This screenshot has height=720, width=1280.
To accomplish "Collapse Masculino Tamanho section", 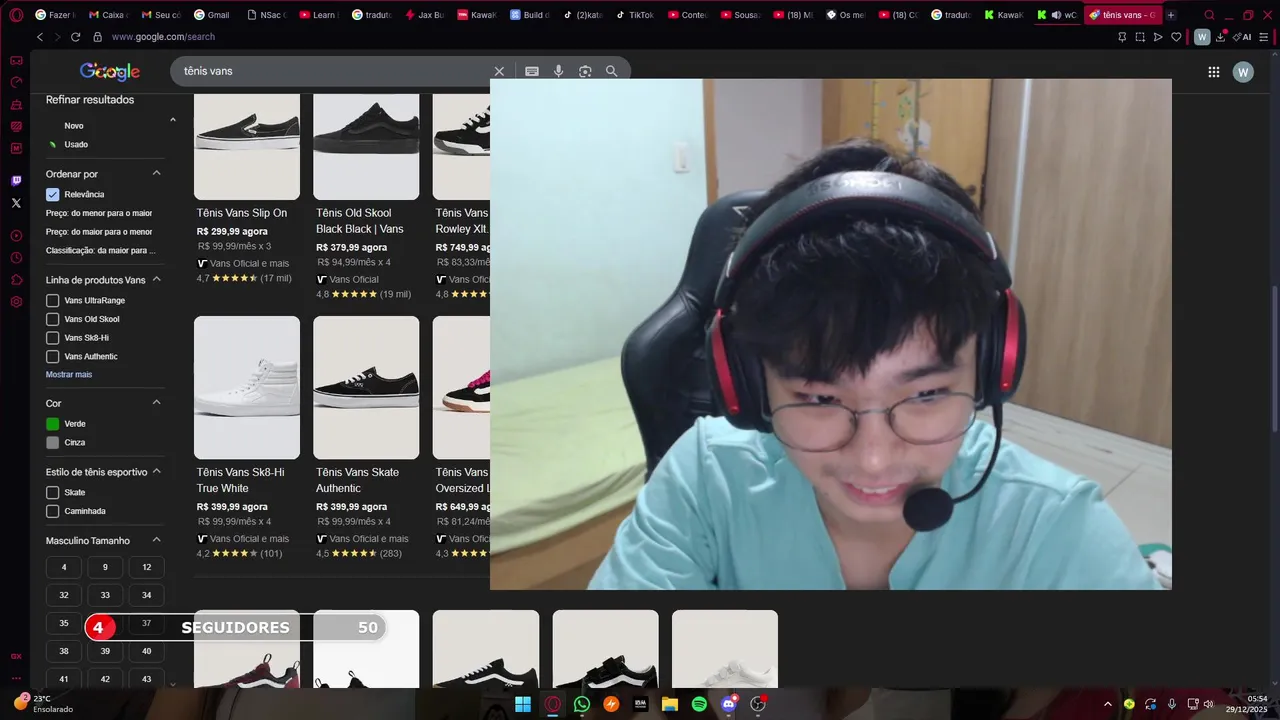I will pos(157,540).
